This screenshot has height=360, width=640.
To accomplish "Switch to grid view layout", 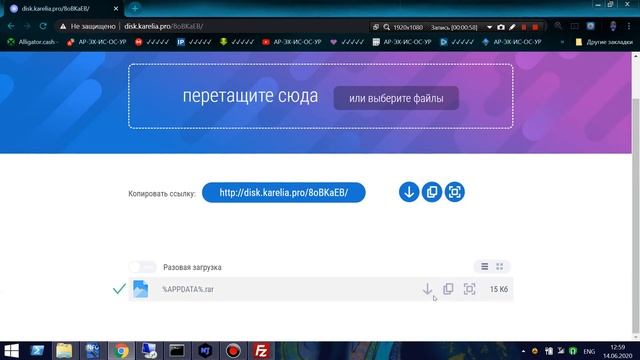I will click(x=500, y=267).
